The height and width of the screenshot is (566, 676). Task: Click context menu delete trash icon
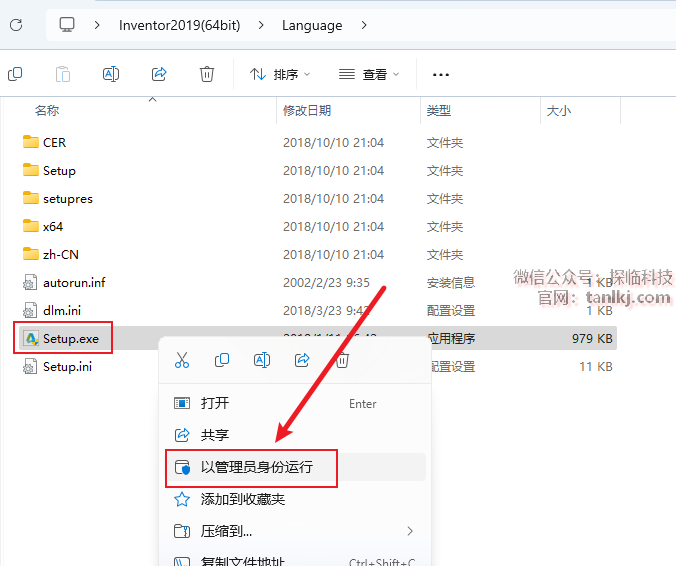(342, 360)
